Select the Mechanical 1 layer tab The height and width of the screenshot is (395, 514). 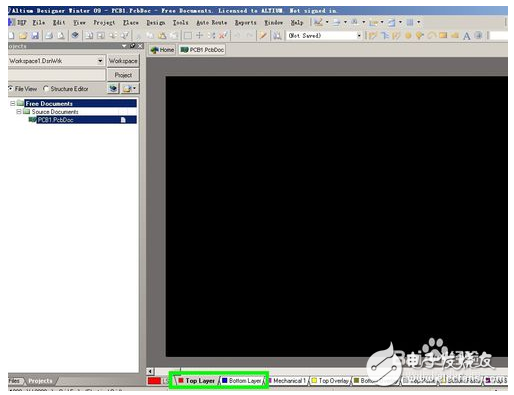(288, 380)
